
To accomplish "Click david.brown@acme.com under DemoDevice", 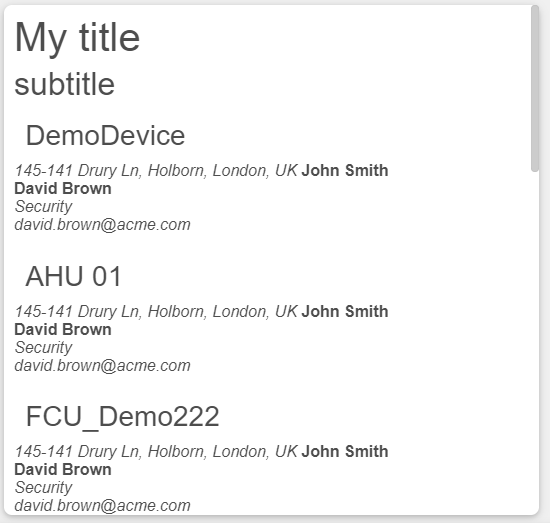I will coord(102,225).
